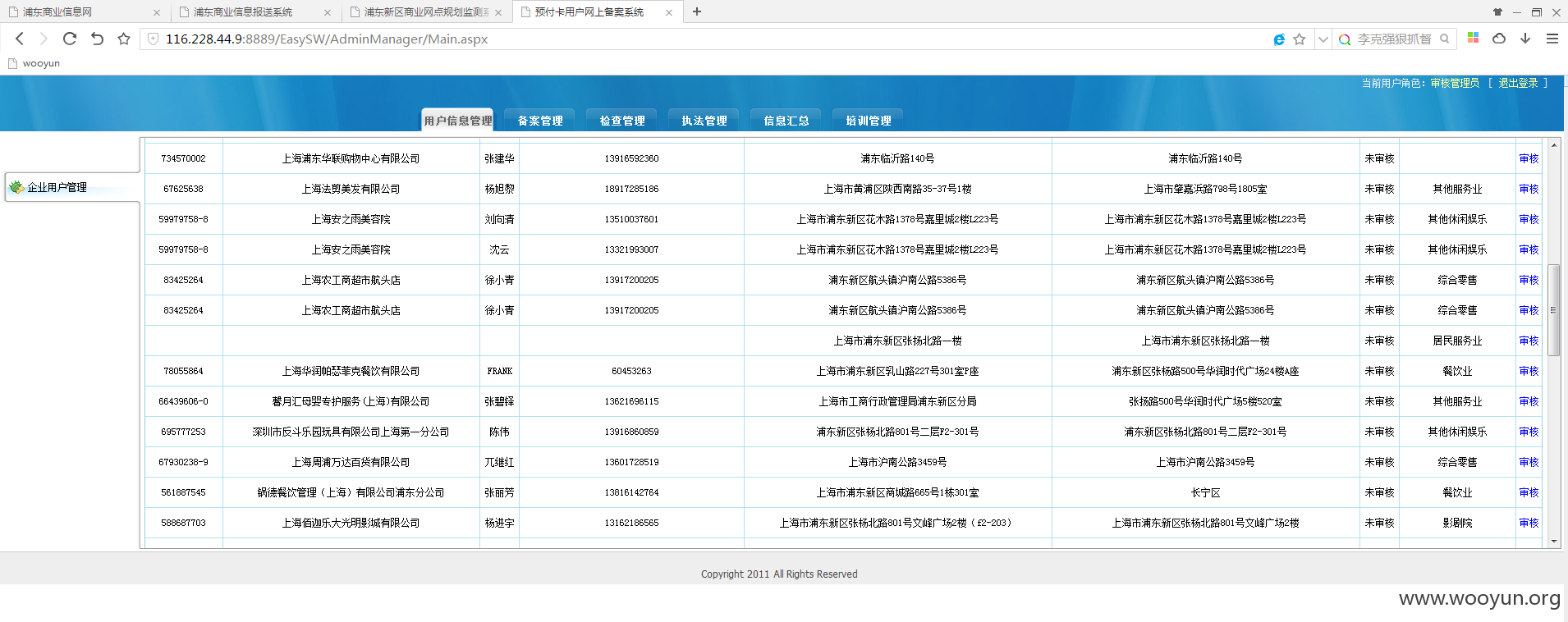Image resolution: width=1568 pixels, height=622 pixels.
Task: Open the downloads arrow icon
Action: click(x=1525, y=39)
